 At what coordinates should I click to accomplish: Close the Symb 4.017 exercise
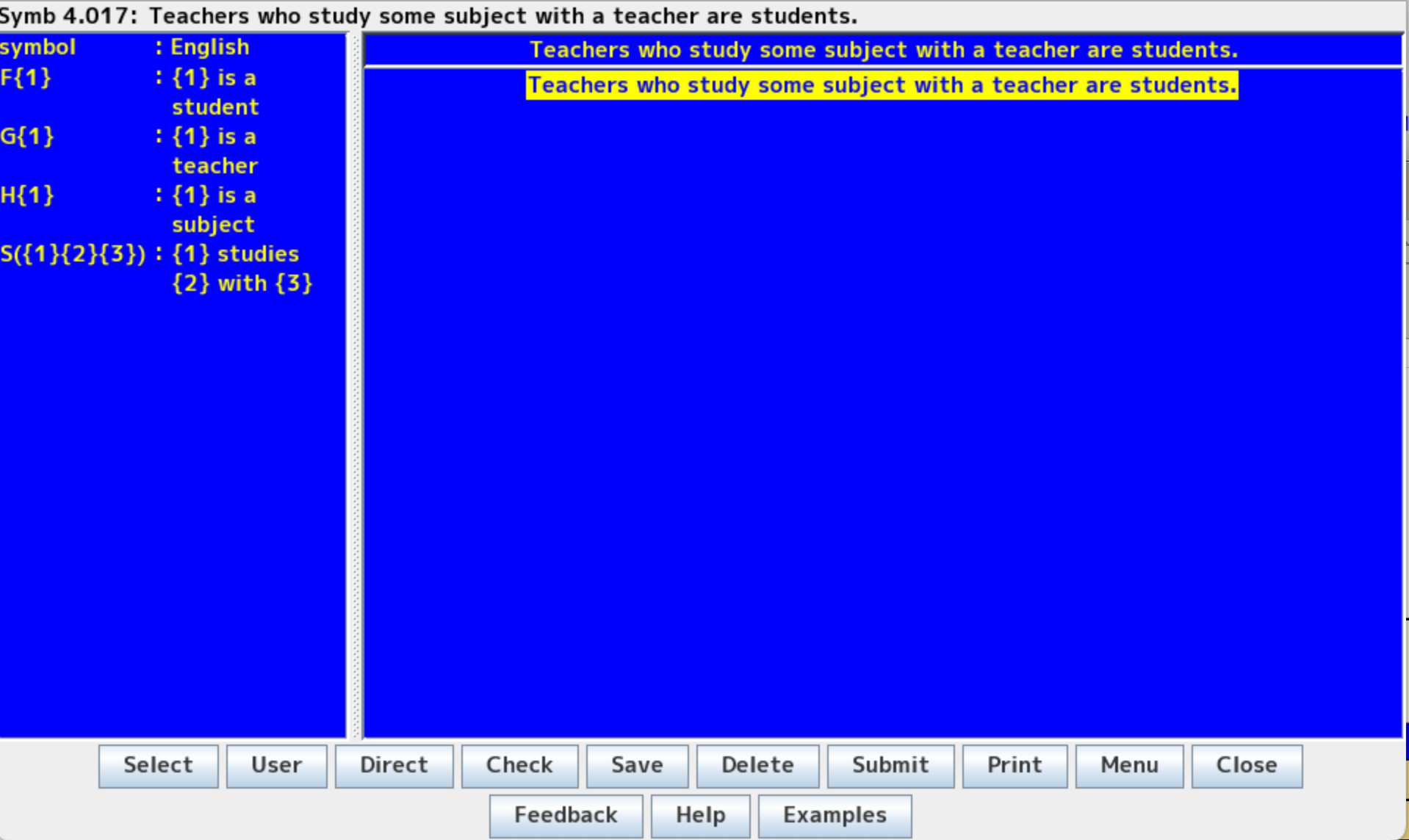click(1247, 765)
